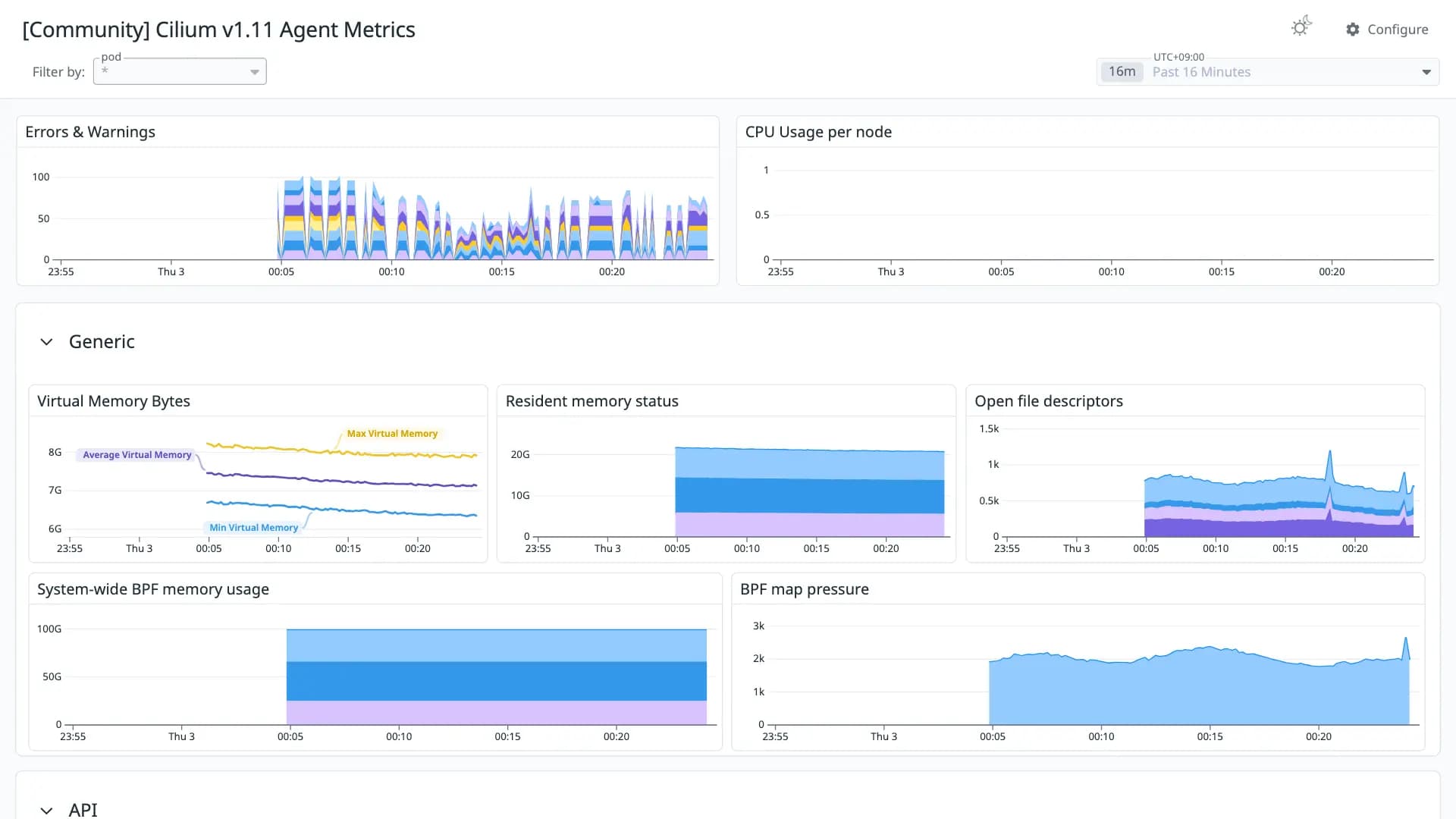The height and width of the screenshot is (819, 1456).
Task: Open the Configure settings button
Action: coord(1387,30)
